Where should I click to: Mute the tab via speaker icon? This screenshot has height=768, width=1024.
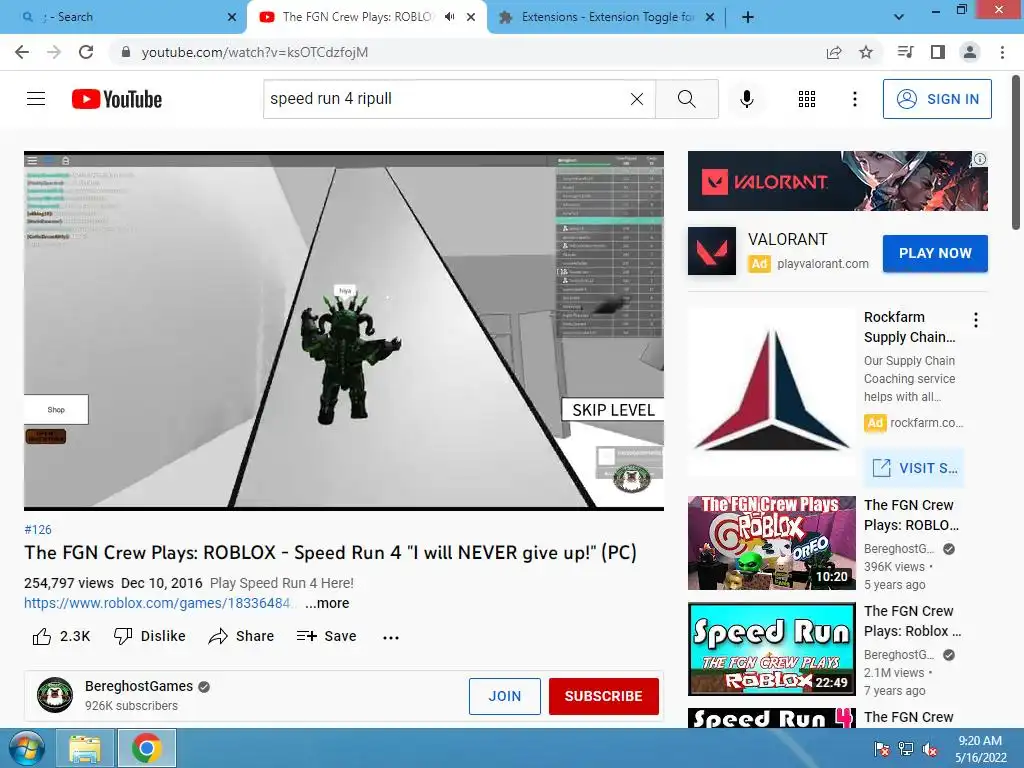pyautogui.click(x=449, y=17)
